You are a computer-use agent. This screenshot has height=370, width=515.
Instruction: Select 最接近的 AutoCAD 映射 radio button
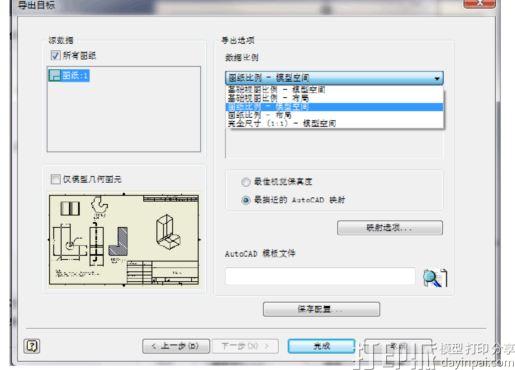[x=246, y=200]
